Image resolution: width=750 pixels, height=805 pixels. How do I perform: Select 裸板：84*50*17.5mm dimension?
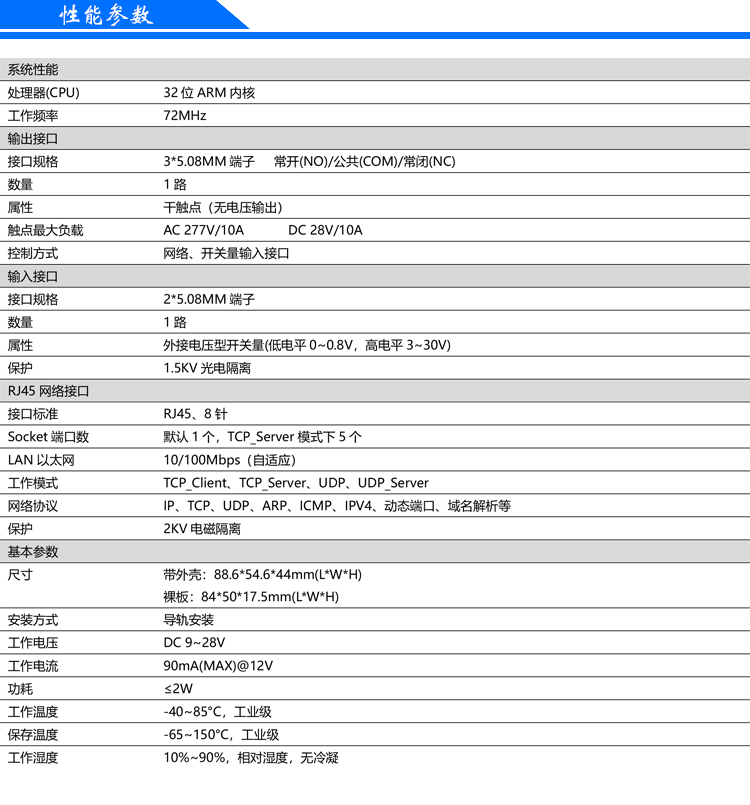[251, 597]
